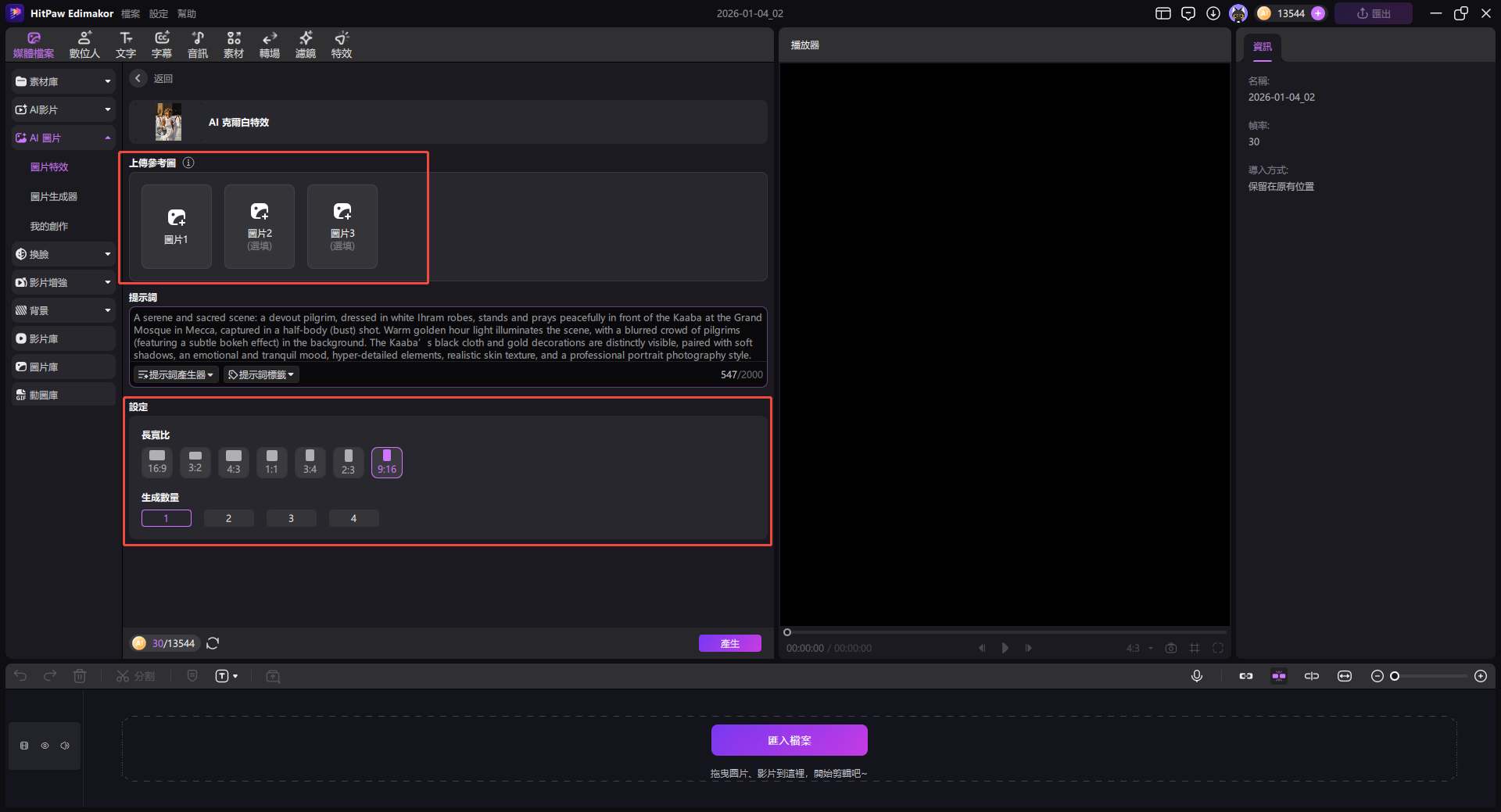Viewport: 1501px width, 812px height.
Task: Choose the 1:1 aspect ratio option
Action: (271, 462)
